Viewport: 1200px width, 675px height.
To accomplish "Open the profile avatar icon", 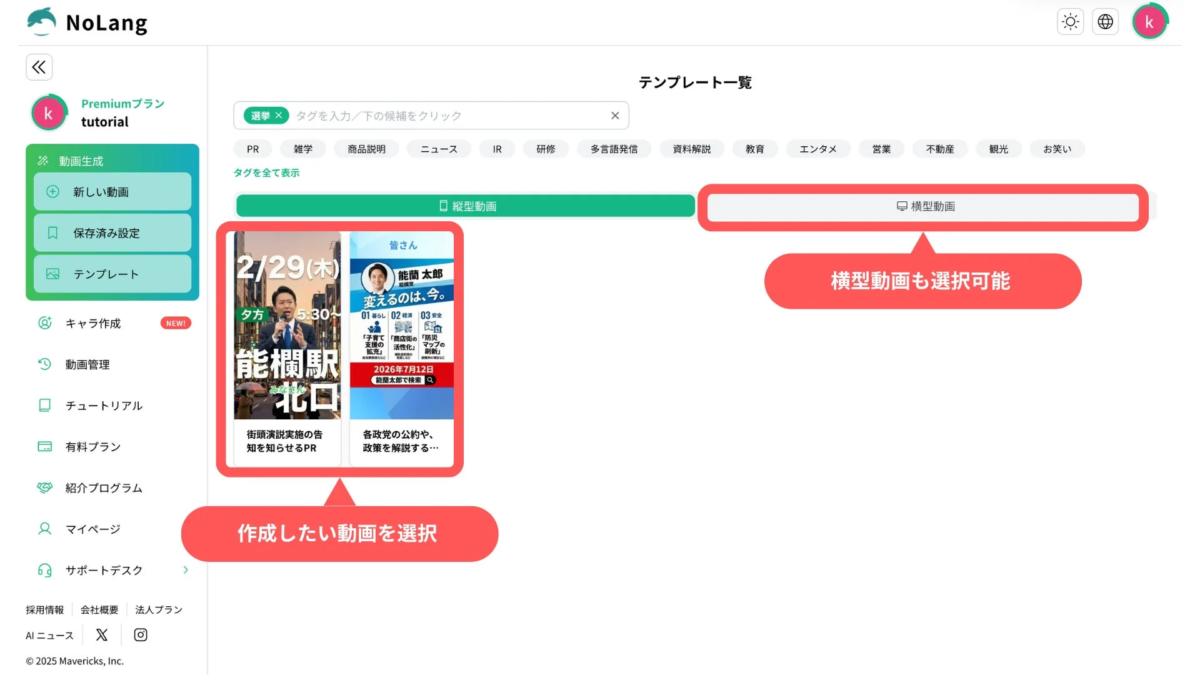I will click(1149, 21).
